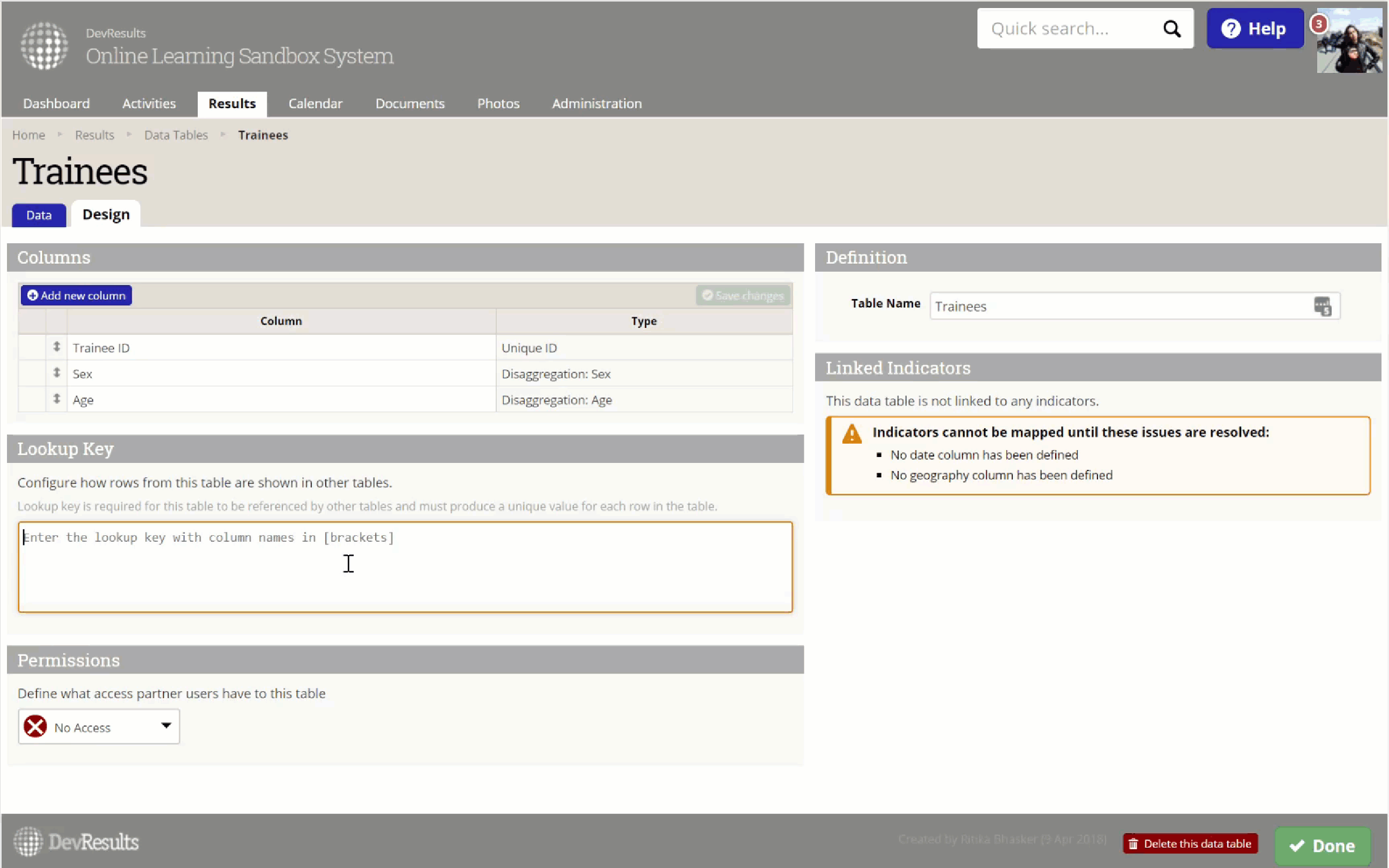Open the Administration menu
The image size is (1389, 868).
click(x=596, y=103)
